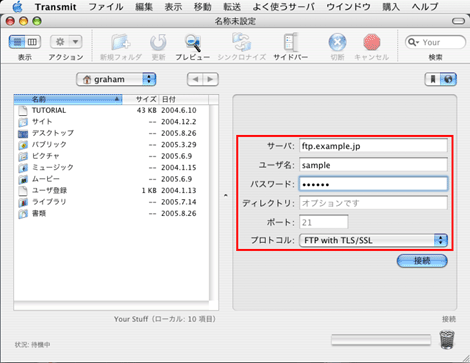Click the Disconnect toolbar icon
This screenshot has height=363, width=470.
click(337, 42)
